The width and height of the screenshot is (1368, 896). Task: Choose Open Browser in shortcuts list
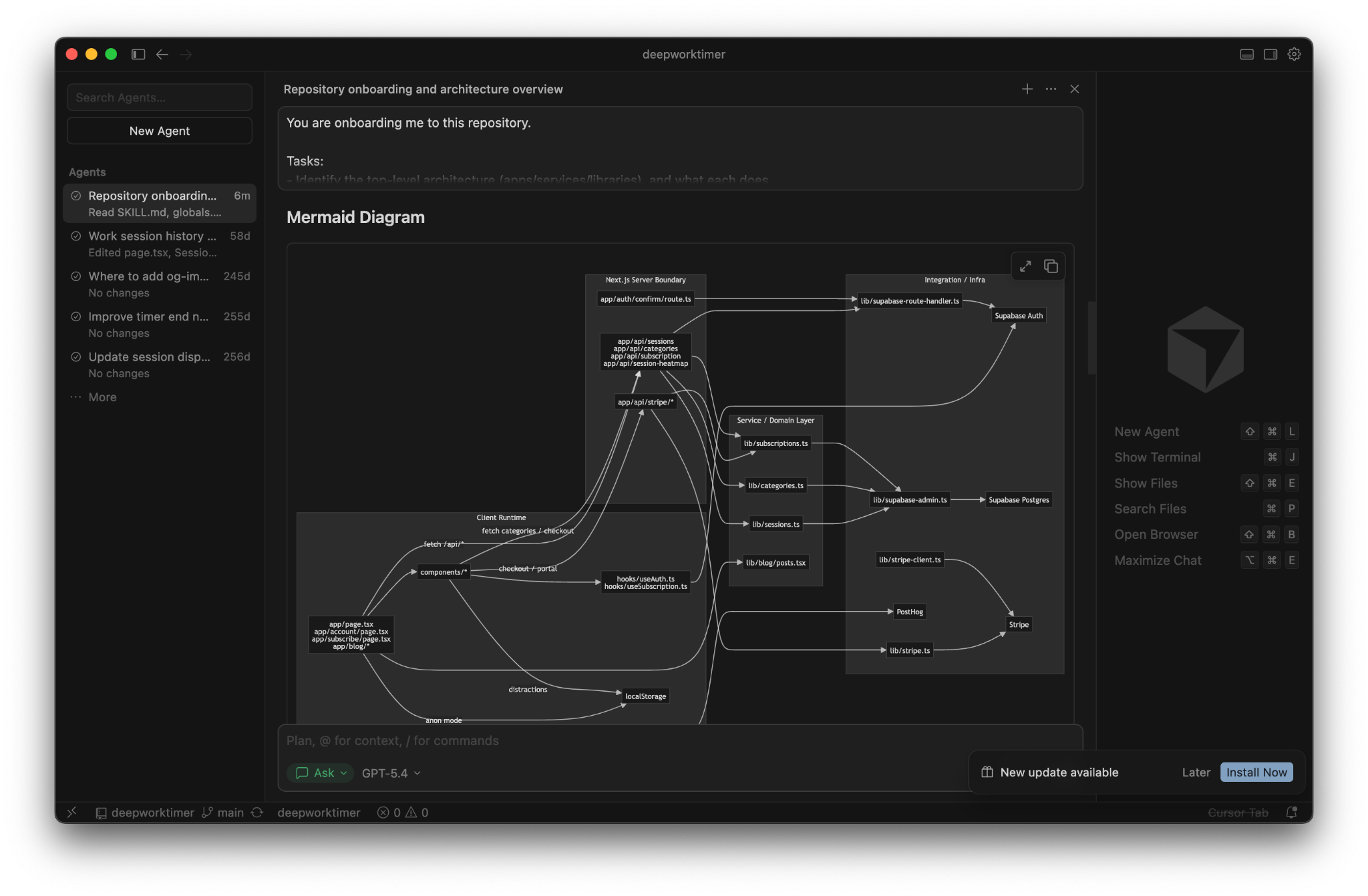pos(1206,535)
